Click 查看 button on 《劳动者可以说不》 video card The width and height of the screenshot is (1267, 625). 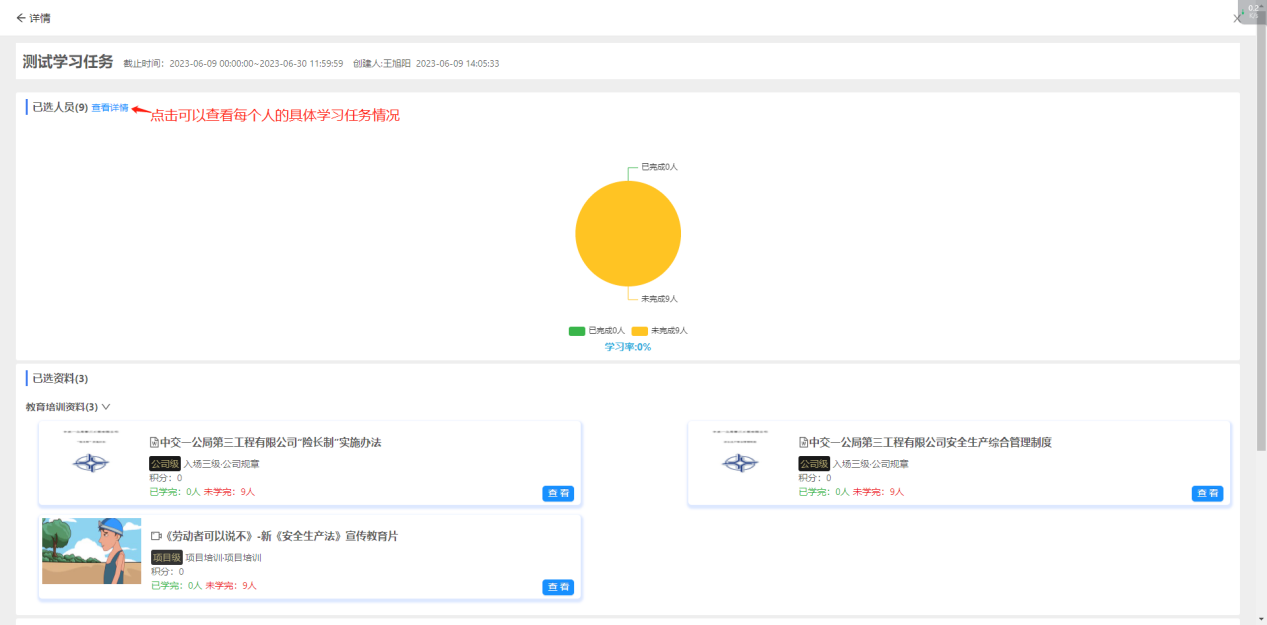(x=558, y=587)
